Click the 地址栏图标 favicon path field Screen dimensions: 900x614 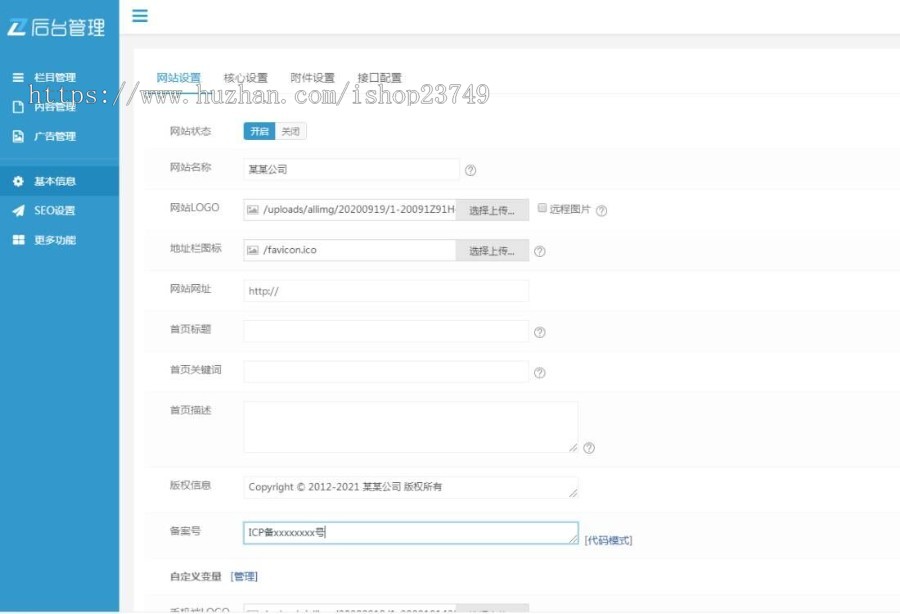(x=350, y=250)
